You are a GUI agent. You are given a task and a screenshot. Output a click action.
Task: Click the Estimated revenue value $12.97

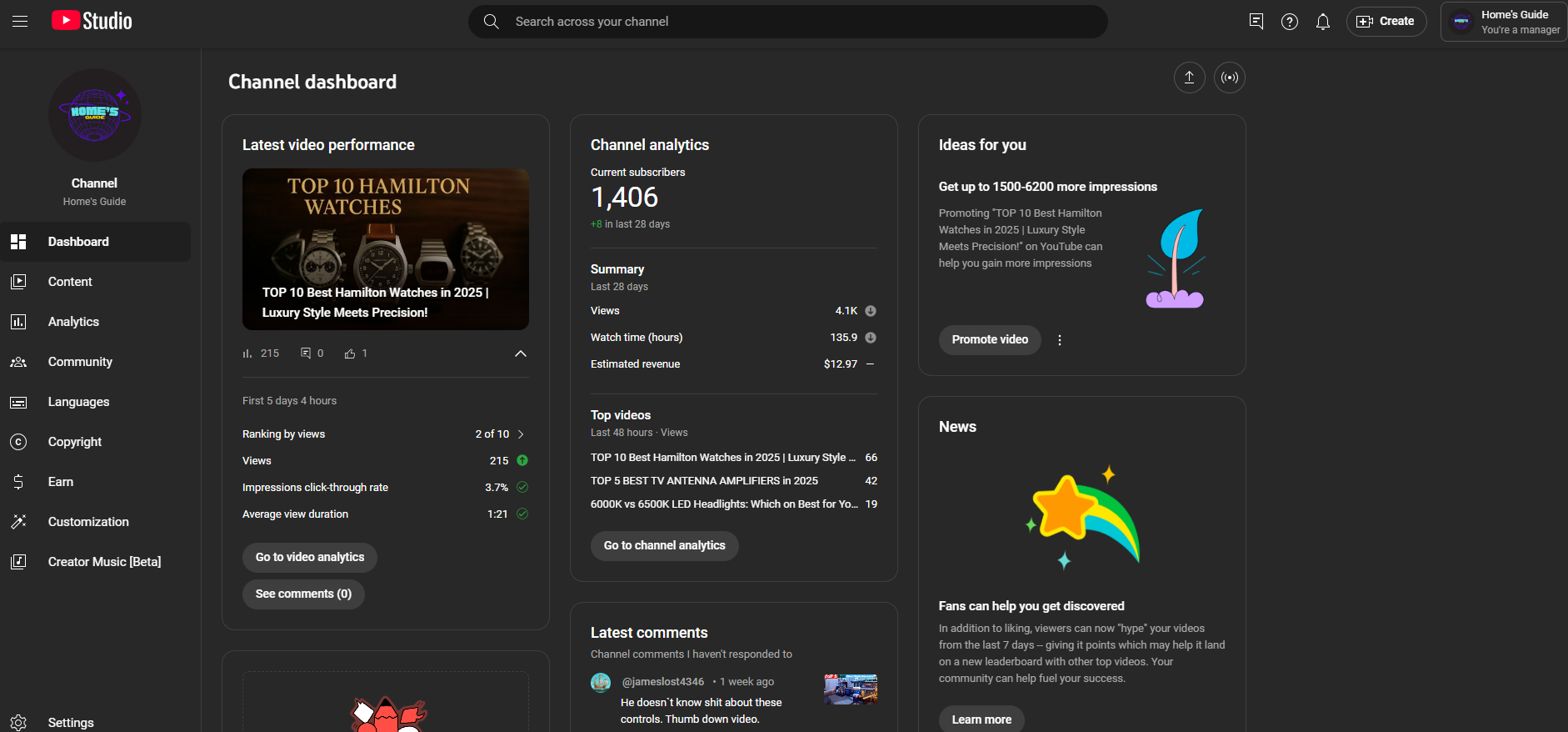841,364
